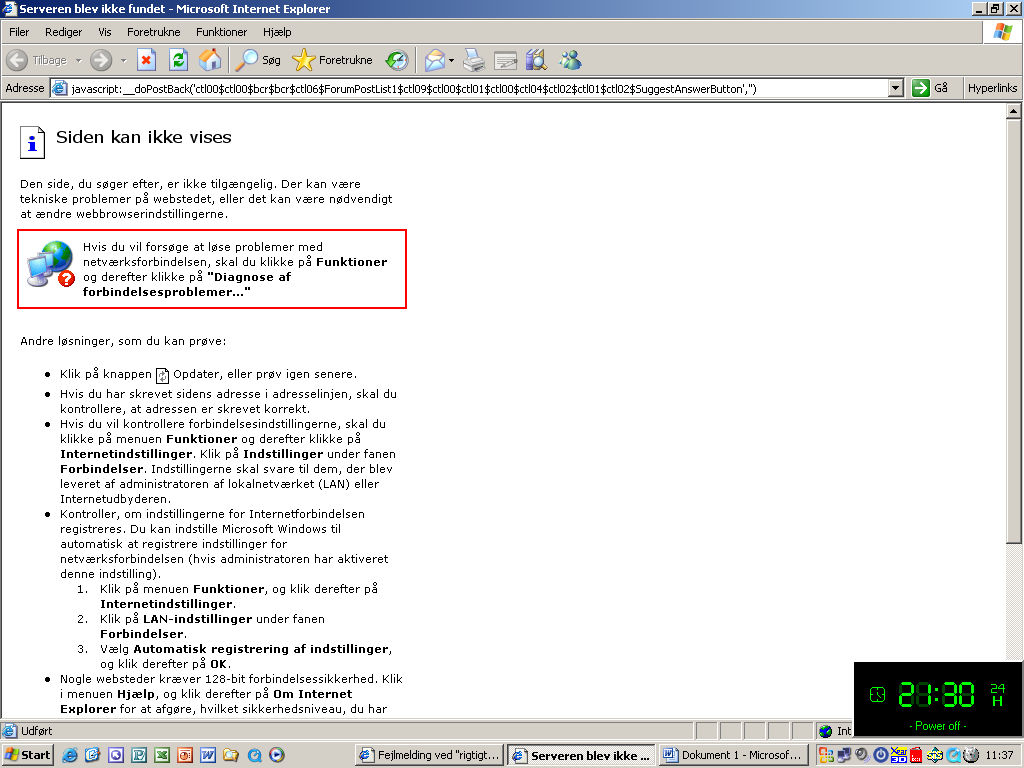This screenshot has height=768, width=1024.
Task: Open the Vis menu
Action: click(104, 32)
